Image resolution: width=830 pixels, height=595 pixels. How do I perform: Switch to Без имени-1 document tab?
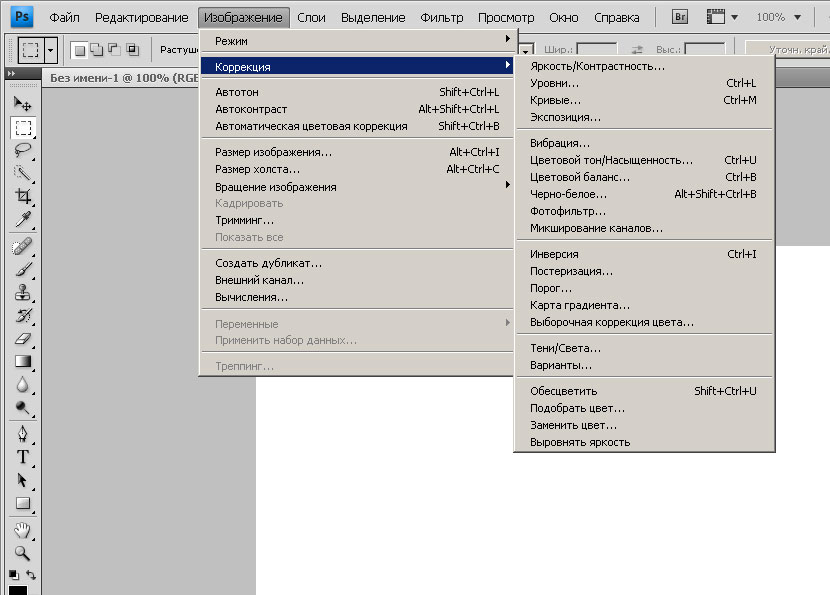coord(124,78)
